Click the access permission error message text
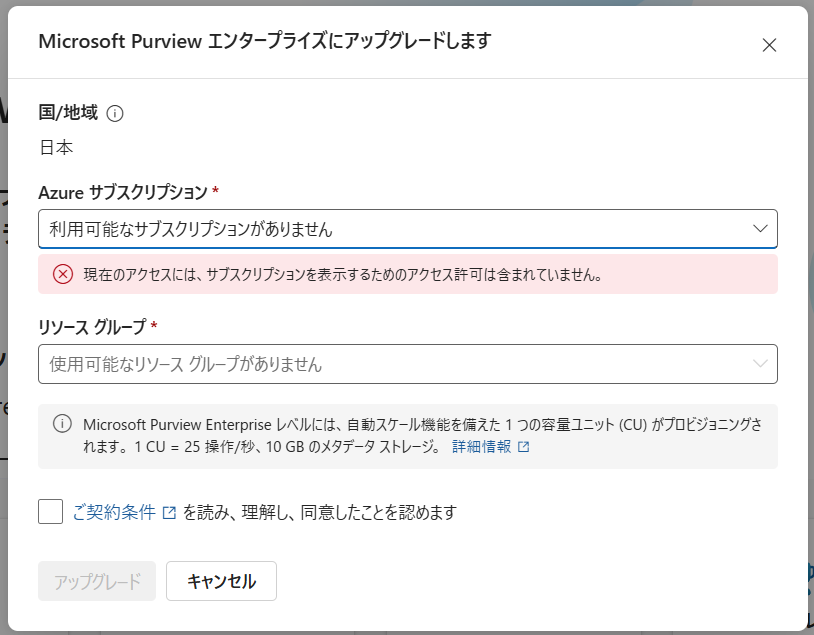This screenshot has width=814, height=635. tap(343, 275)
